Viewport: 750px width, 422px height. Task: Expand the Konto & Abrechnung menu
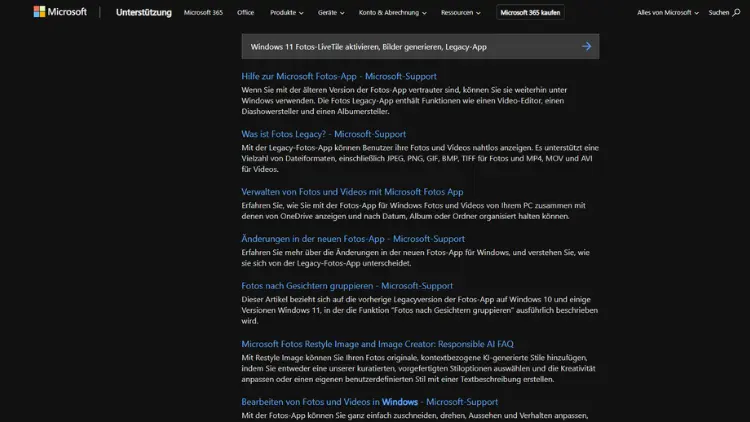pos(393,13)
